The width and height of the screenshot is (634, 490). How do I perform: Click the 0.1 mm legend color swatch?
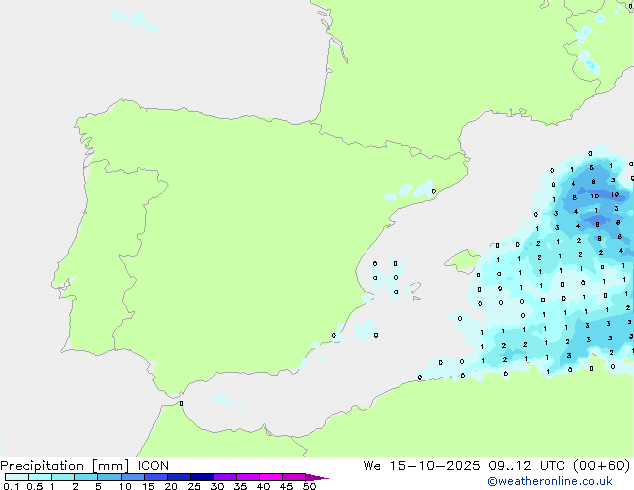pos(17,477)
